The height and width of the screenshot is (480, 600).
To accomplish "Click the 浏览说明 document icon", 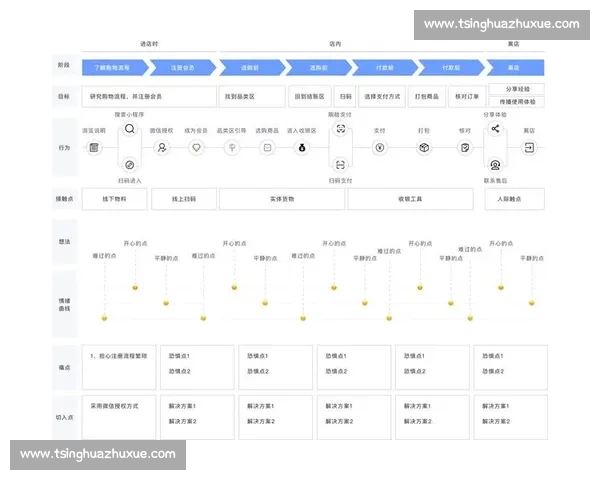I will click(94, 147).
